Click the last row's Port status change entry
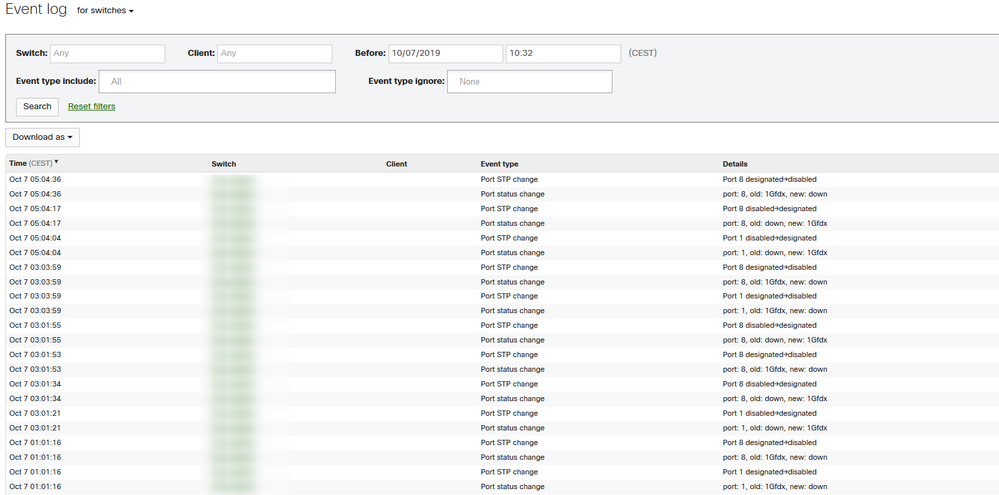This screenshot has width=999, height=495. point(512,486)
